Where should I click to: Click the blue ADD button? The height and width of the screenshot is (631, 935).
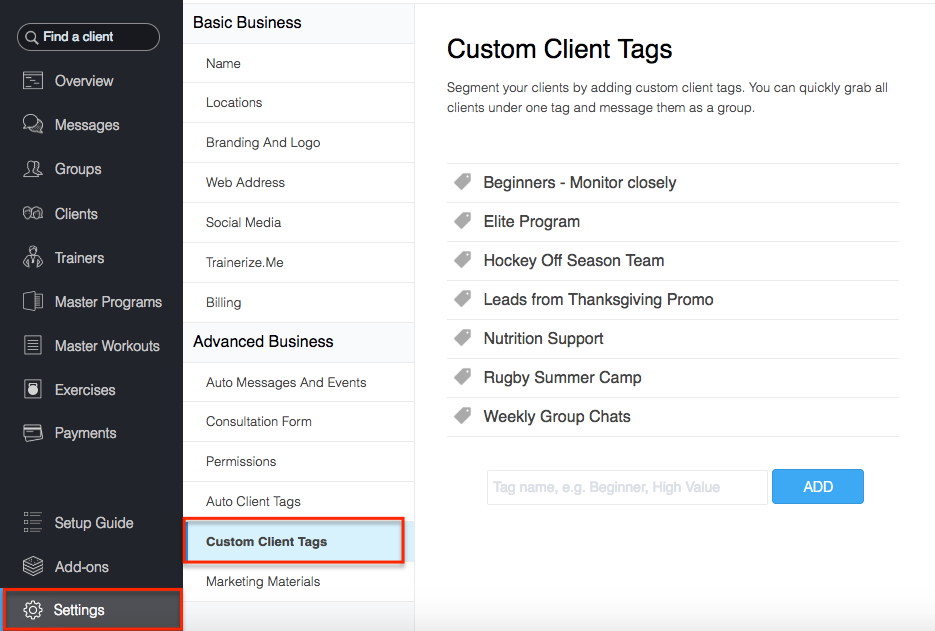click(x=818, y=487)
